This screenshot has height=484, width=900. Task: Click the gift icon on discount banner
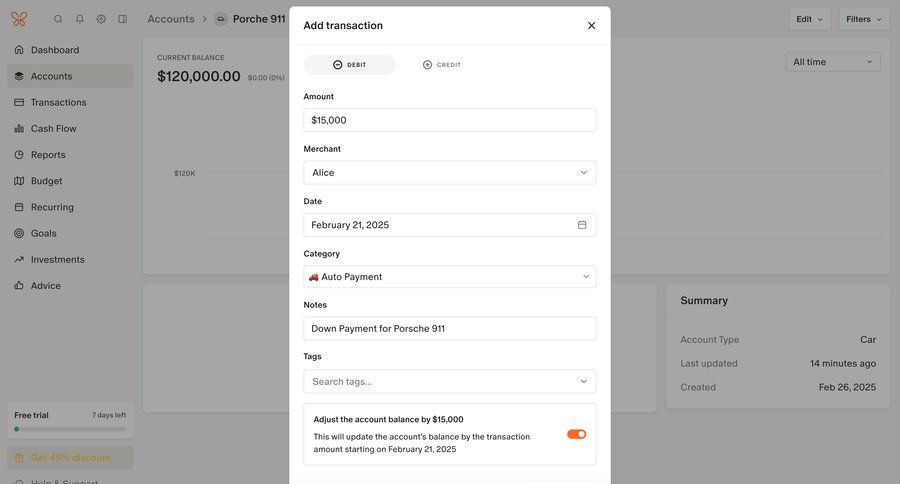click(x=19, y=458)
